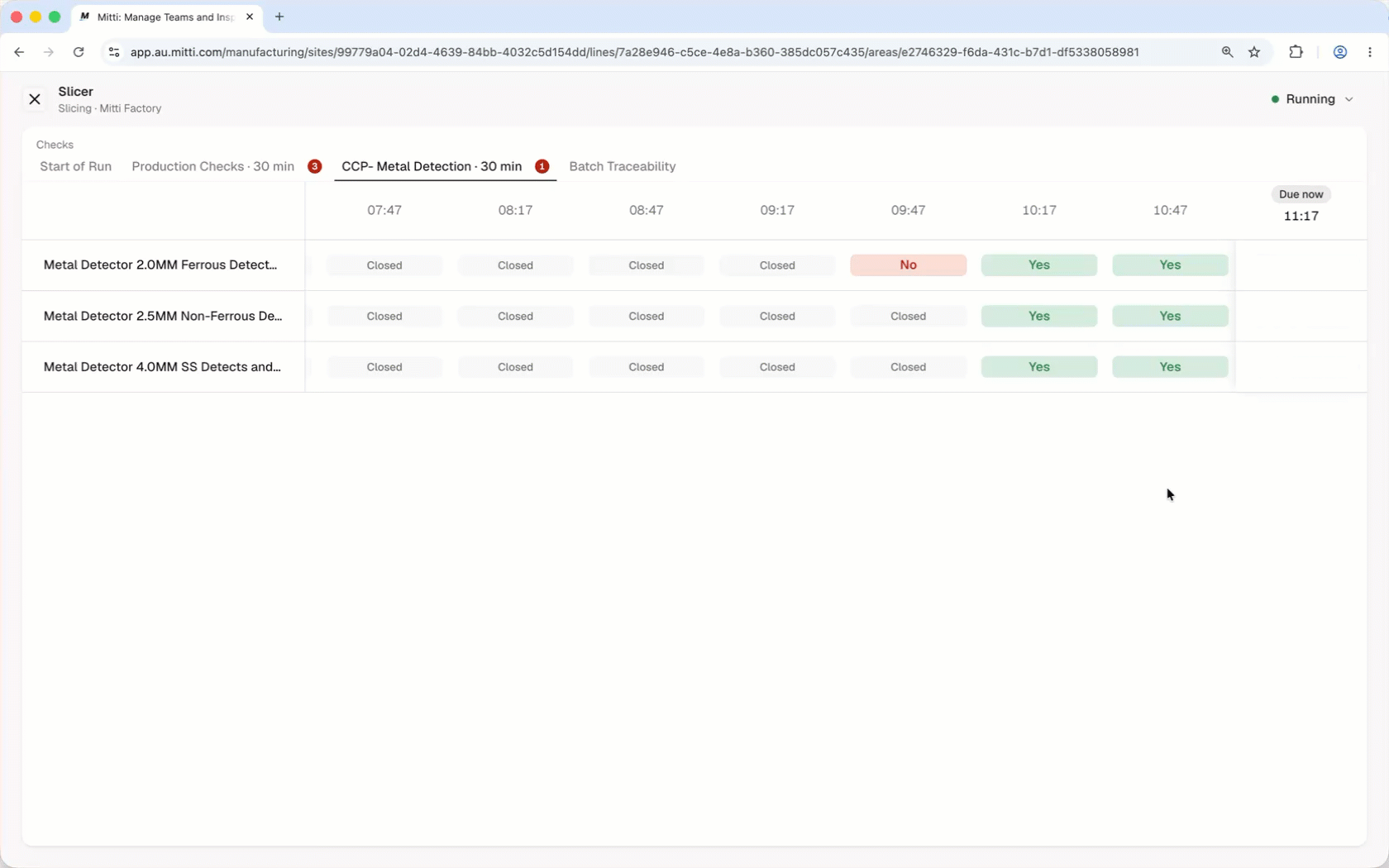
Task: Open the 2.5MM Non-Ferrous Yes at 10:17
Action: [1039, 316]
